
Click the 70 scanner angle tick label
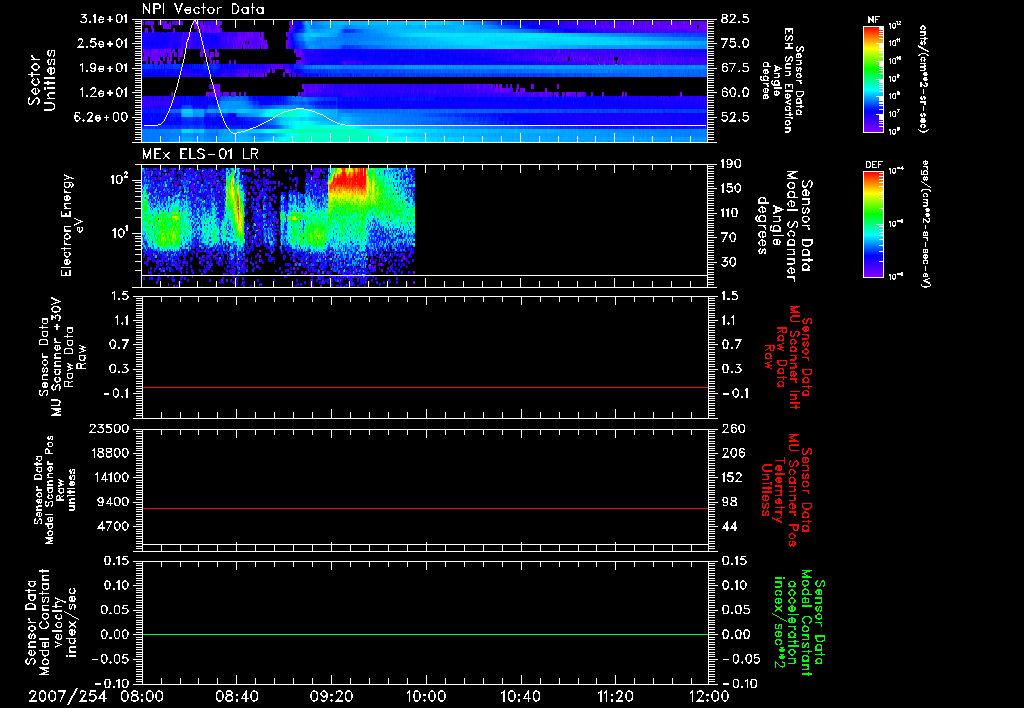pyautogui.click(x=728, y=238)
